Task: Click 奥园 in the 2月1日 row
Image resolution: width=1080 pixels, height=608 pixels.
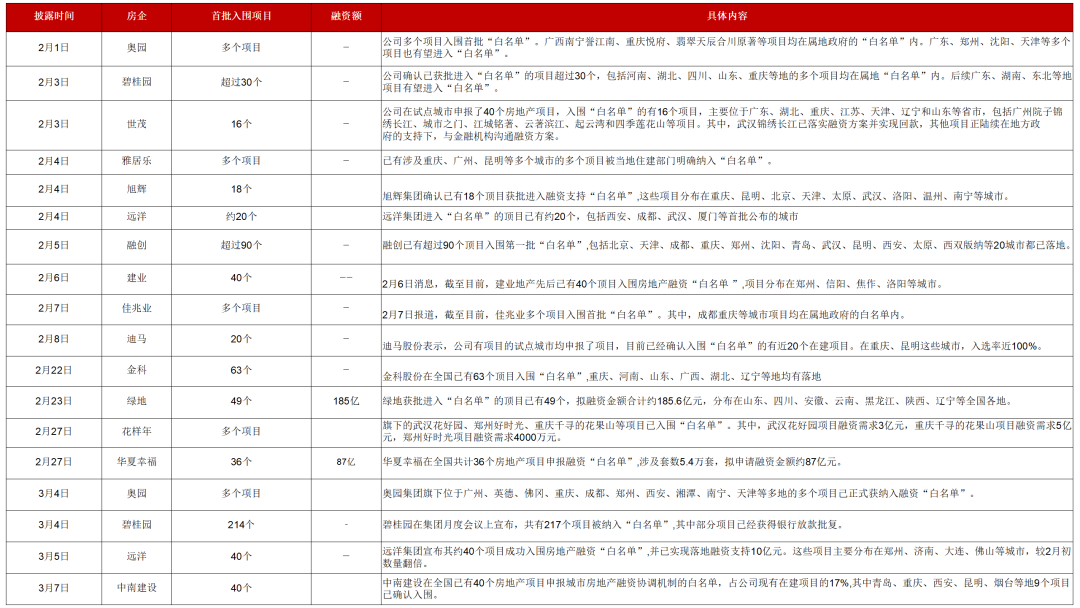Action: [136, 48]
